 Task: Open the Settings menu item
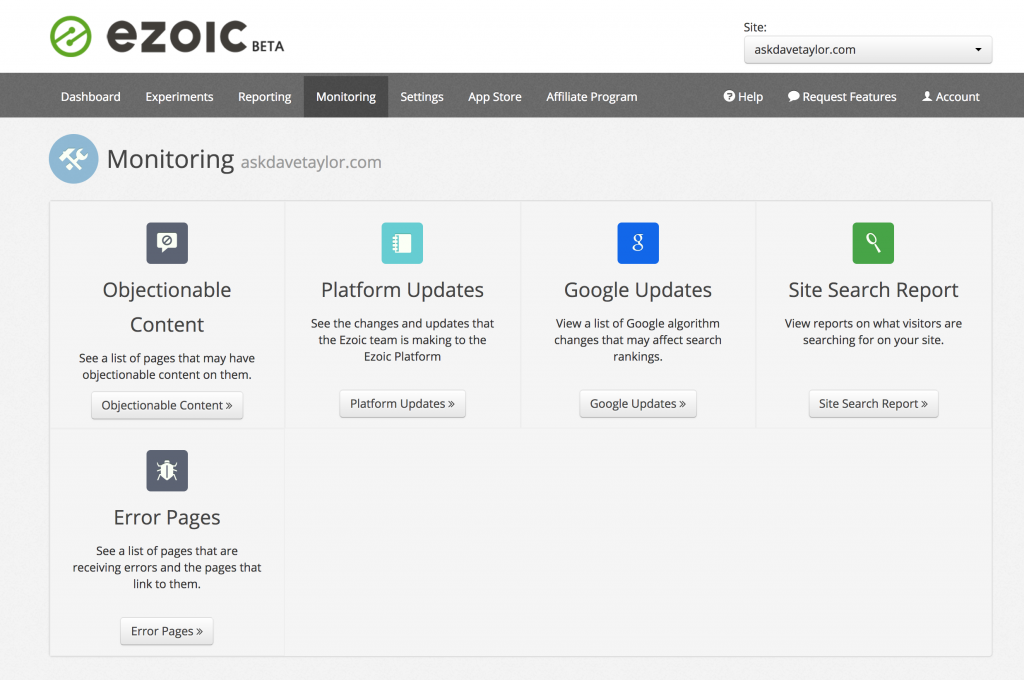(422, 97)
